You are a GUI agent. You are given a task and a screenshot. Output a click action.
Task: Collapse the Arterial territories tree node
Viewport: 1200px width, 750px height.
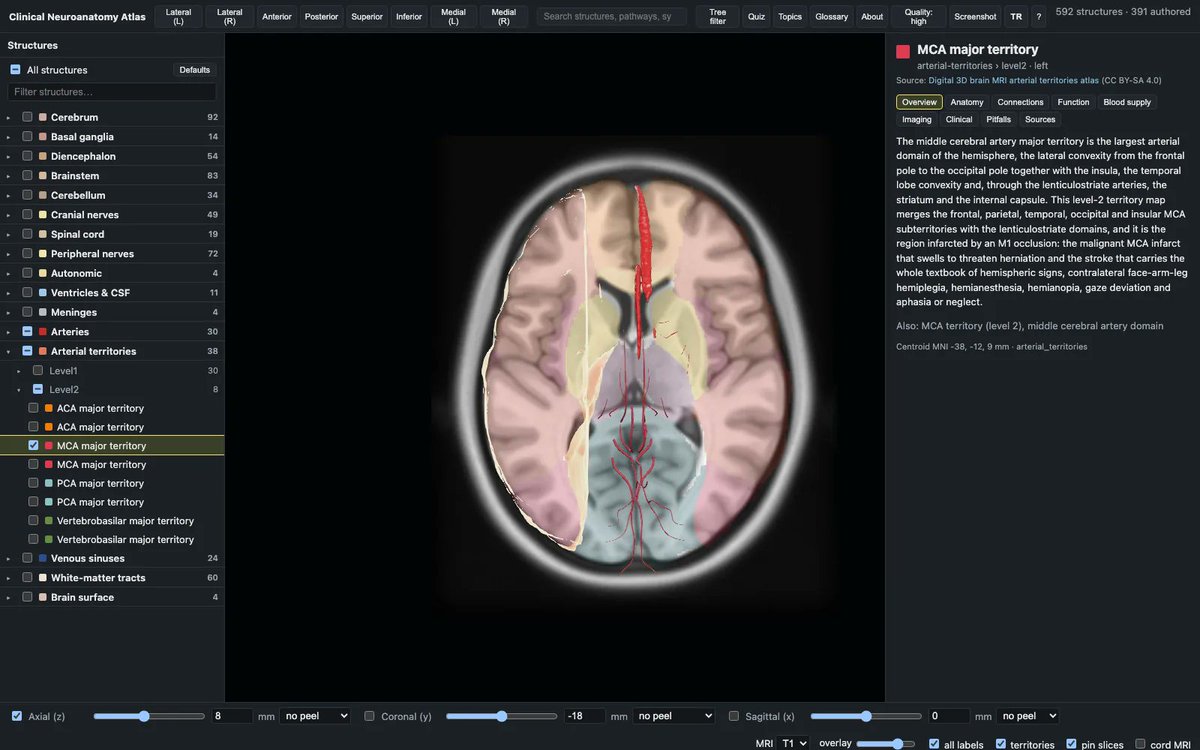tap(8, 352)
